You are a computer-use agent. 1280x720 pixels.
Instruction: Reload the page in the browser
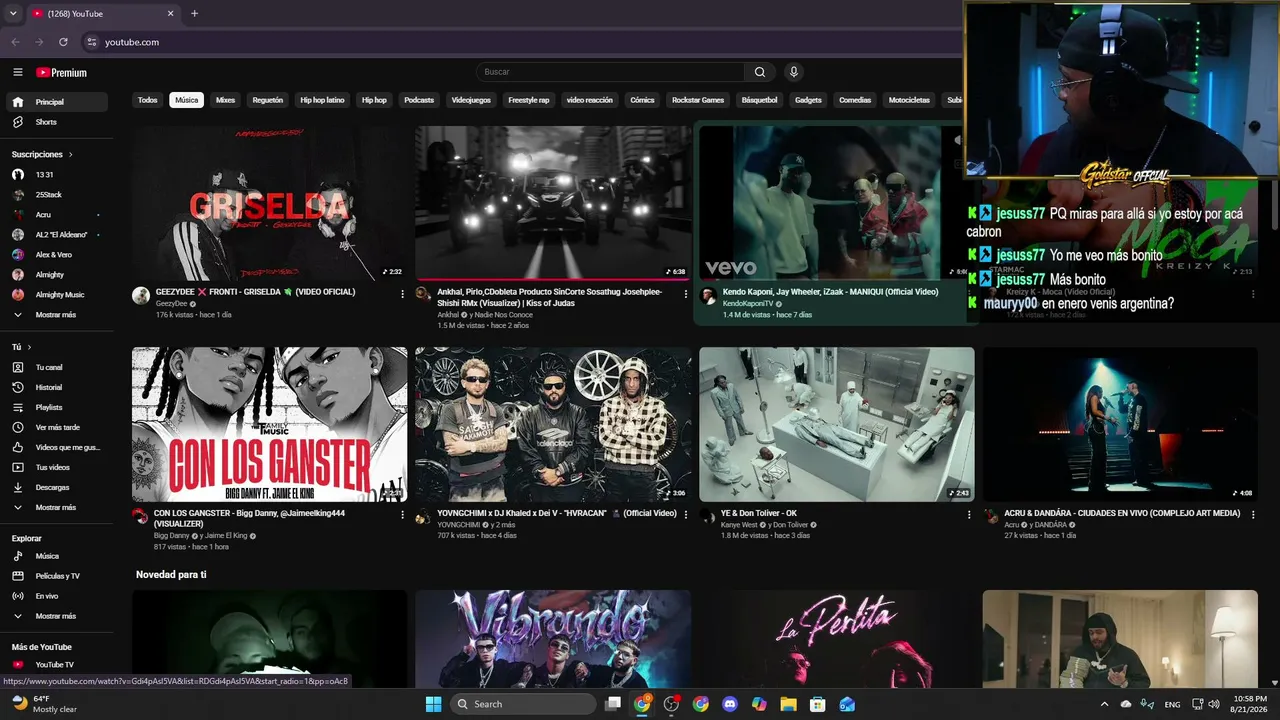pyautogui.click(x=63, y=42)
